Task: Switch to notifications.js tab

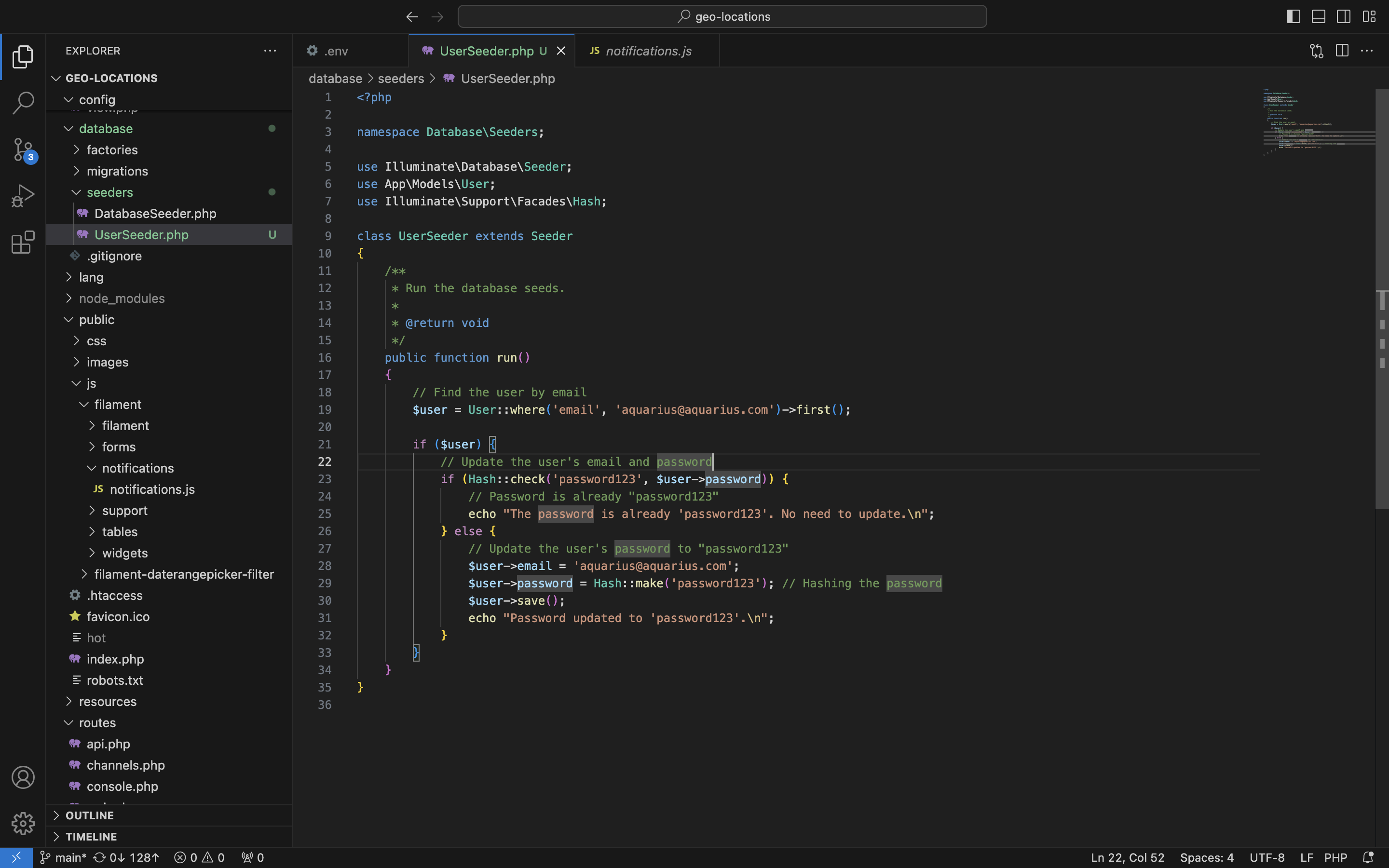Action: tap(648, 51)
